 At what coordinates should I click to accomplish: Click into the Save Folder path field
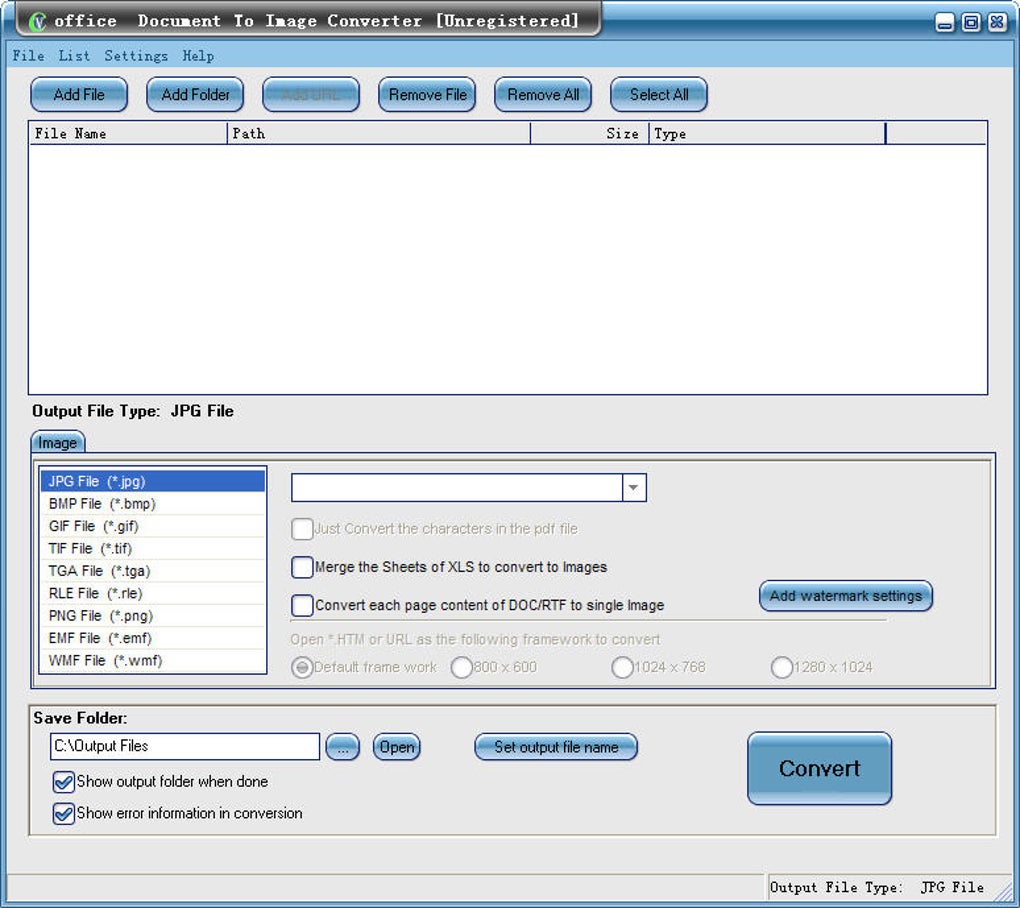tap(184, 746)
